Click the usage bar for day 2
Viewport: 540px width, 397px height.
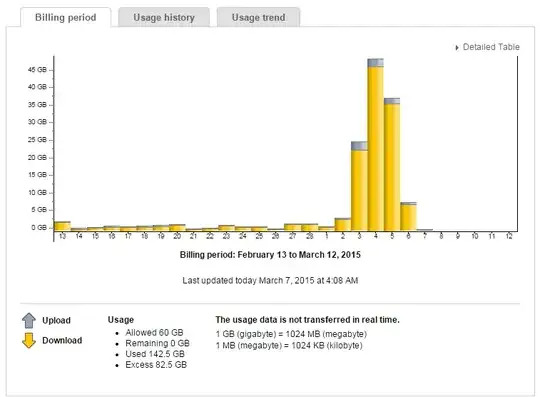point(343,224)
